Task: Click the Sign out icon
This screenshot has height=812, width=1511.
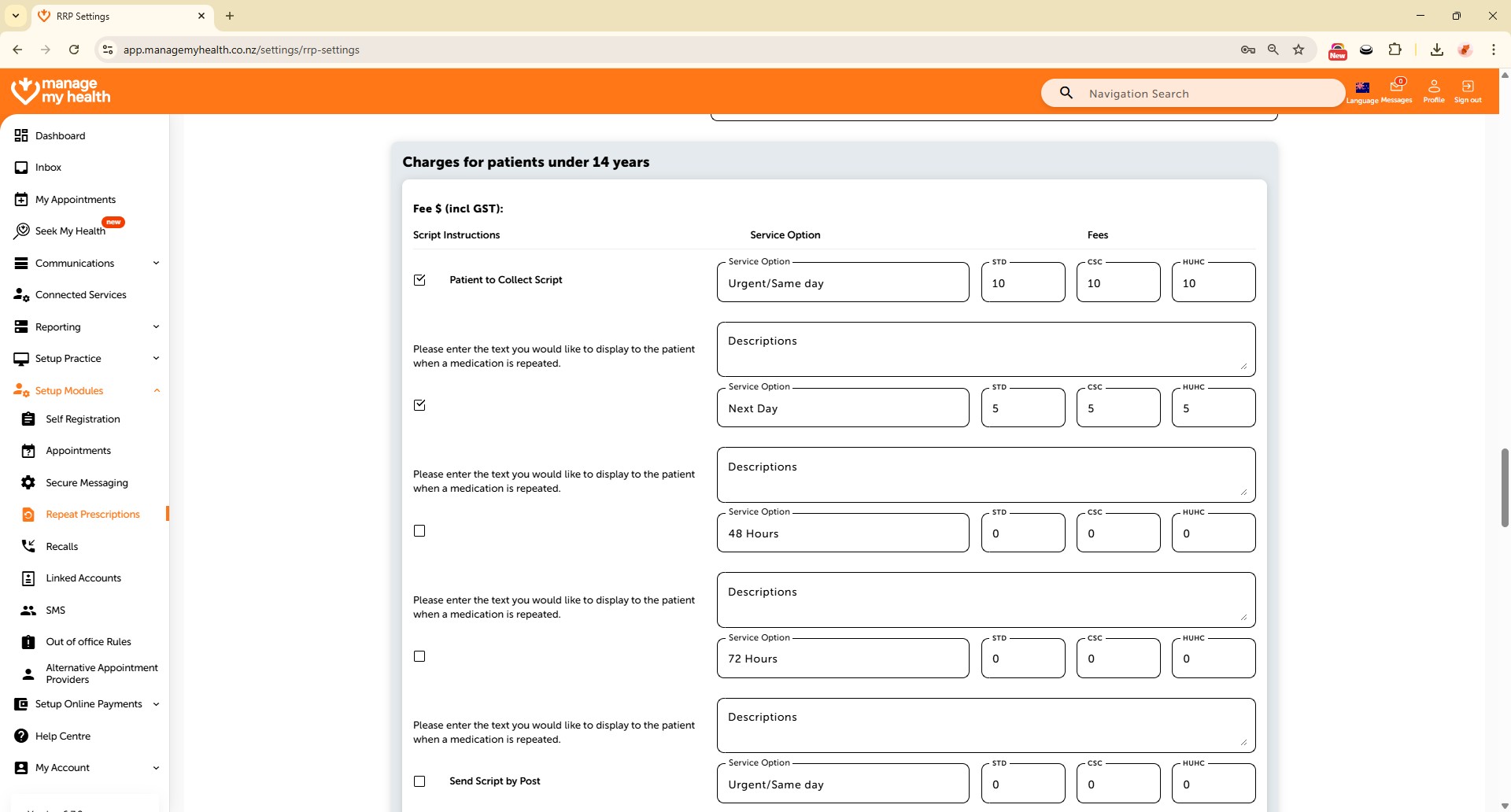Action: [x=1467, y=87]
